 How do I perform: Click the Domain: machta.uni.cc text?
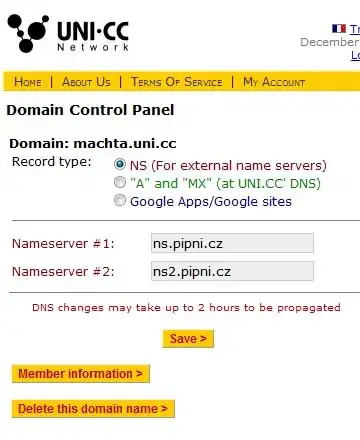(93, 144)
